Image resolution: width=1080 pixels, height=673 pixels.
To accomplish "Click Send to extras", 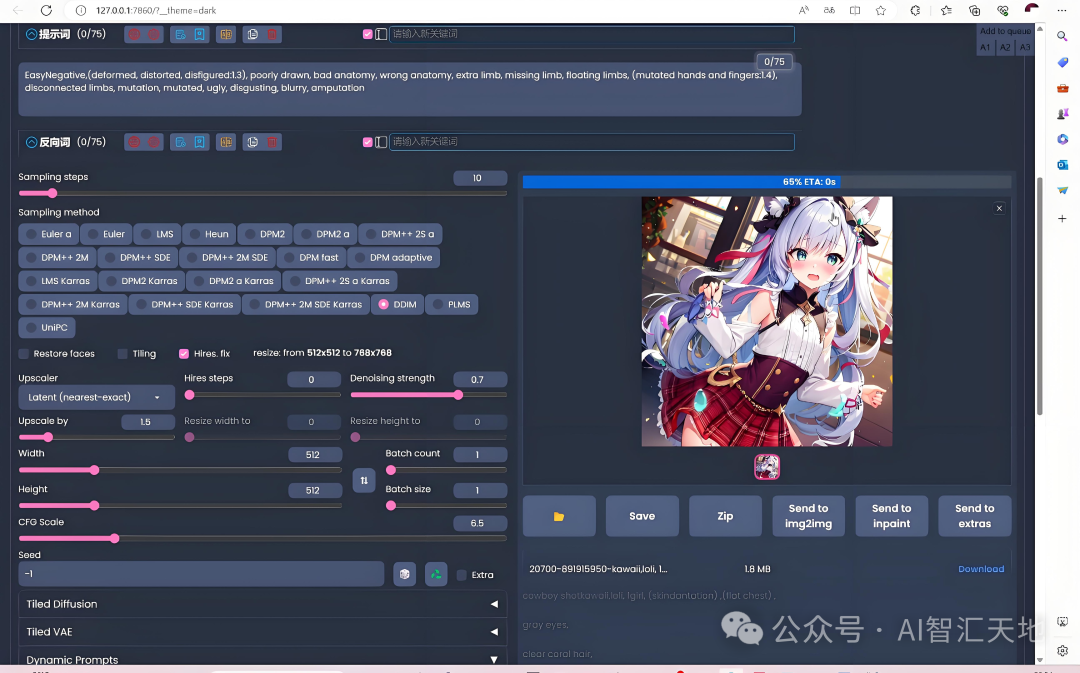I will (975, 516).
